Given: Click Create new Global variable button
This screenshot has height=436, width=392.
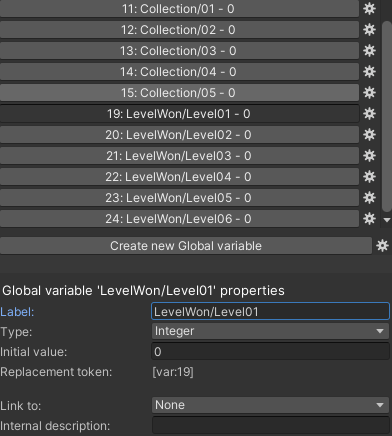Looking at the screenshot, I should [x=186, y=246].
